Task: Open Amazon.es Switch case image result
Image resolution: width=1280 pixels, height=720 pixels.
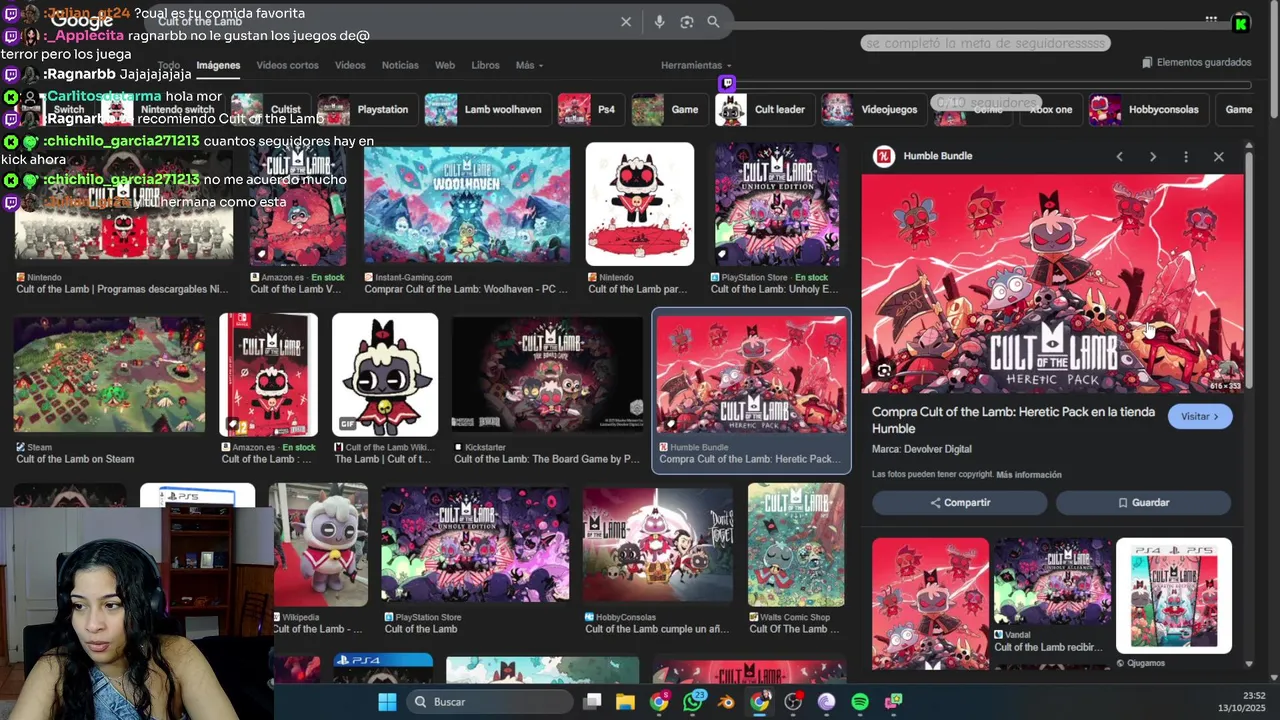Action: tap(269, 375)
